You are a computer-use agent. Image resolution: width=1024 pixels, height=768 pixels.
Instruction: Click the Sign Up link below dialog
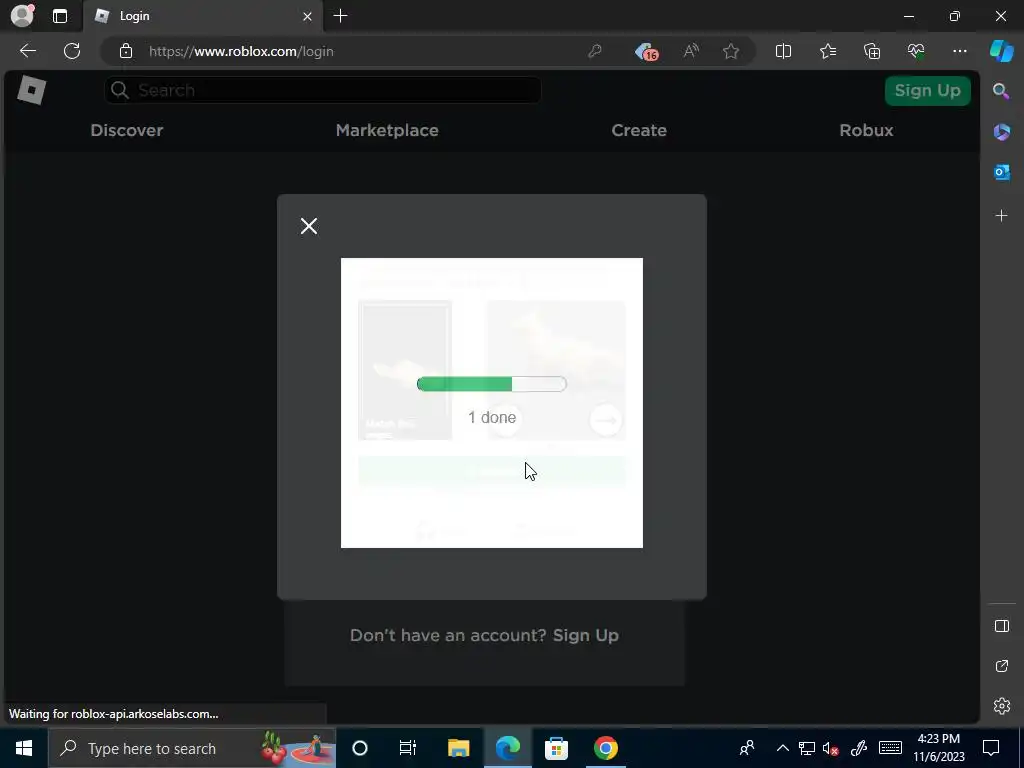(x=585, y=635)
